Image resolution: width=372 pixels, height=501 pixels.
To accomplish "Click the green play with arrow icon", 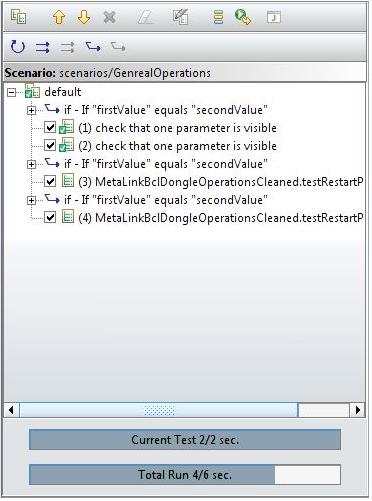I will (243, 17).
